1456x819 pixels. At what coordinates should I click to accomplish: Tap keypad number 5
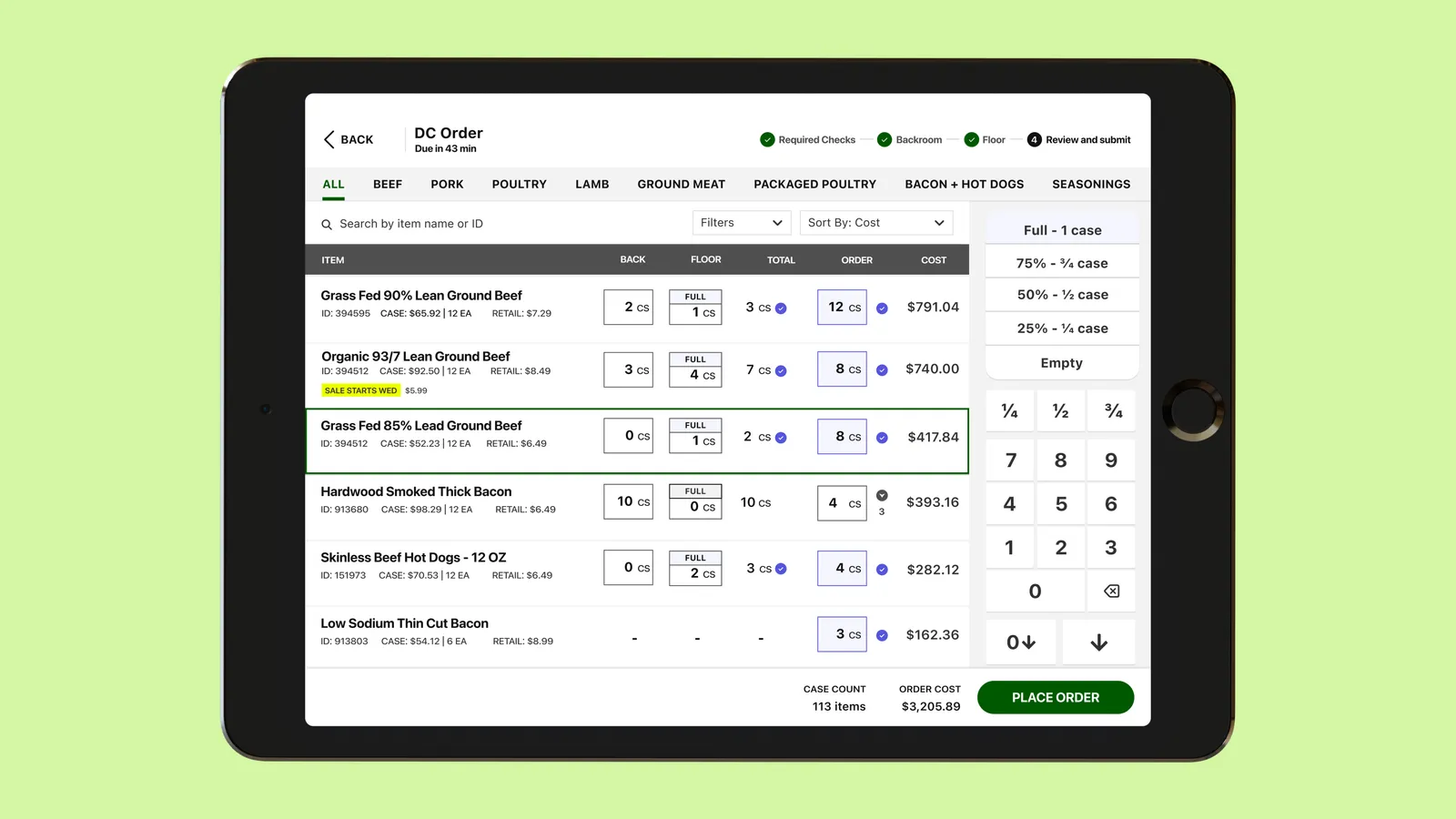coord(1060,504)
